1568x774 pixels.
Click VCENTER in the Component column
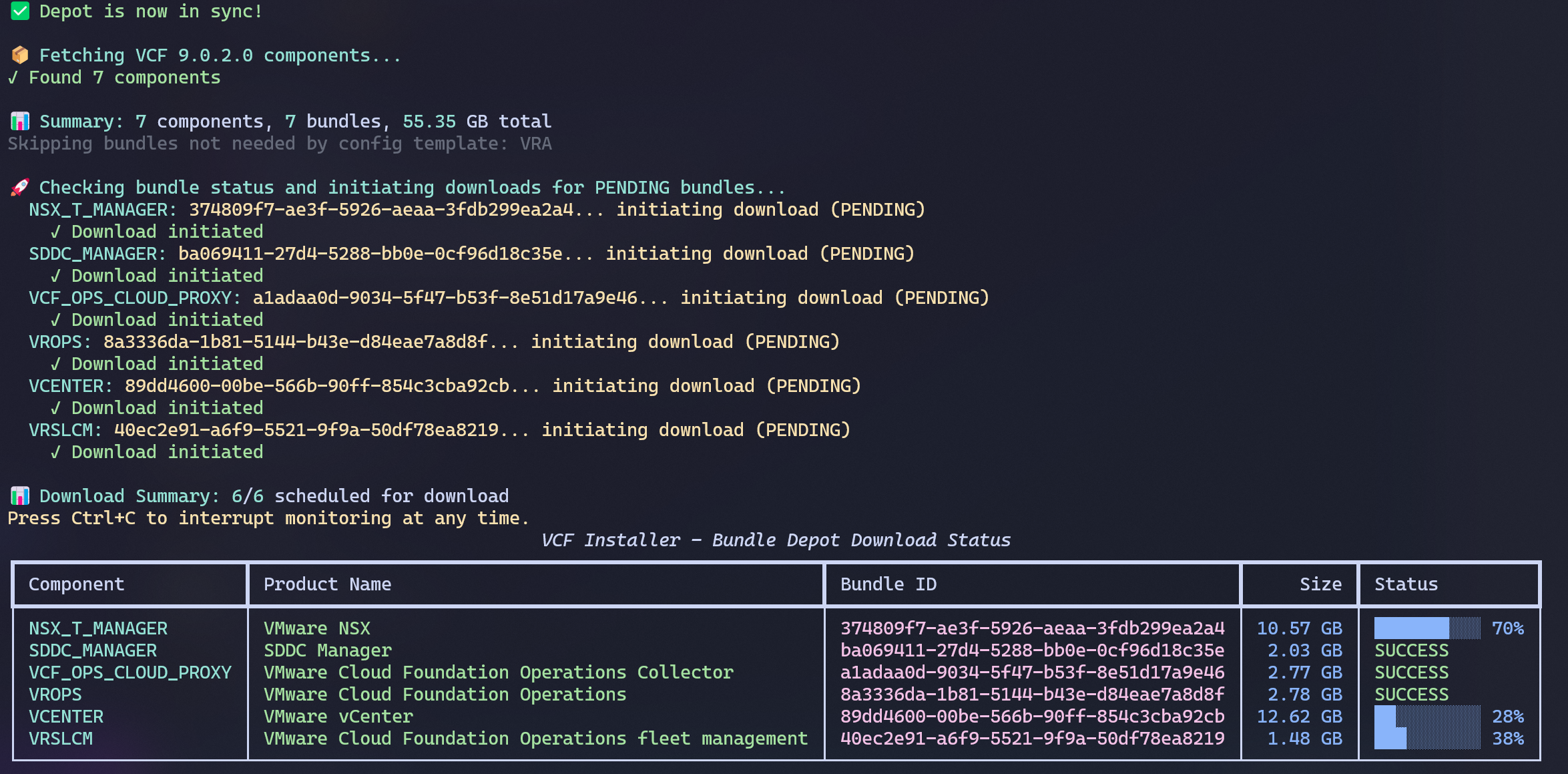pos(66,717)
